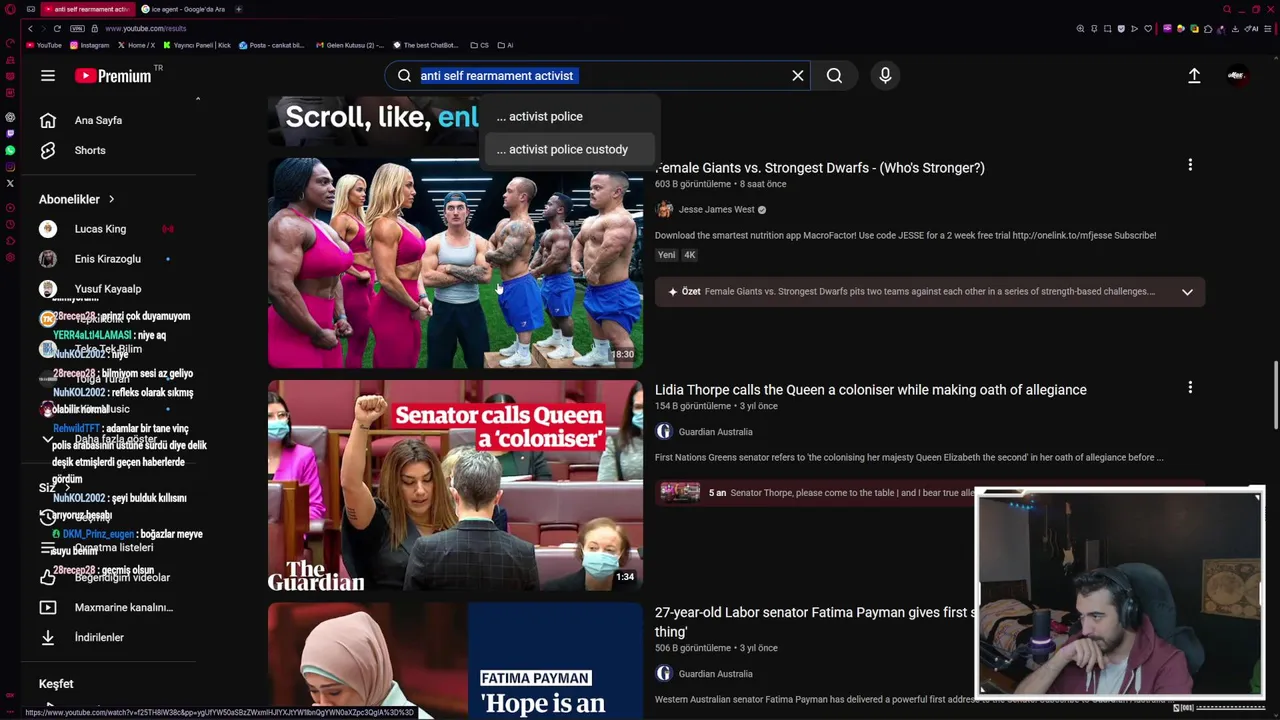Open Lucas King subscription channel
The image size is (1280, 720).
click(x=100, y=229)
